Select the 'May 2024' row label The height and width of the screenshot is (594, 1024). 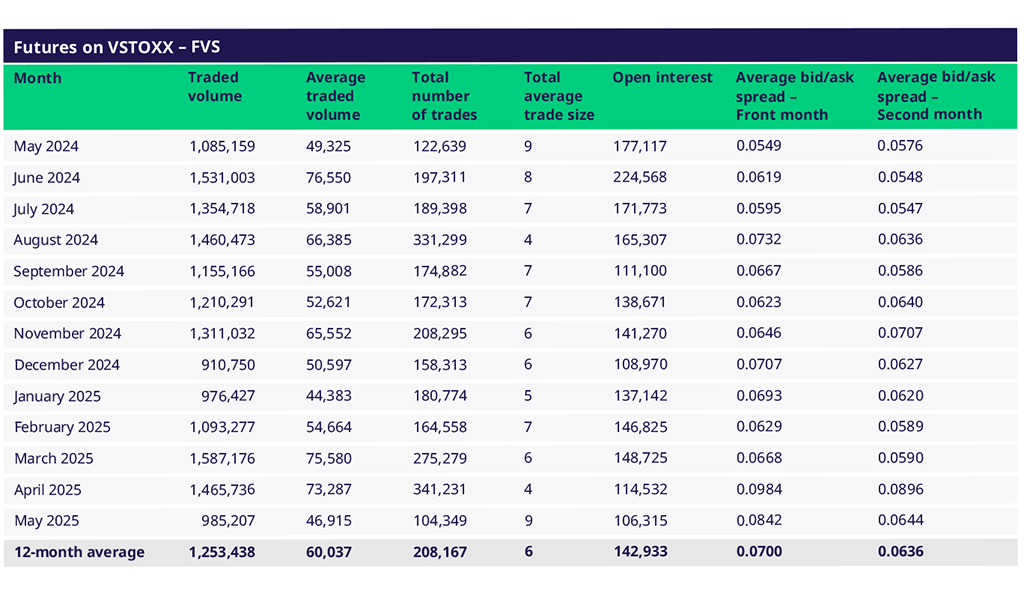pyautogui.click(x=46, y=147)
